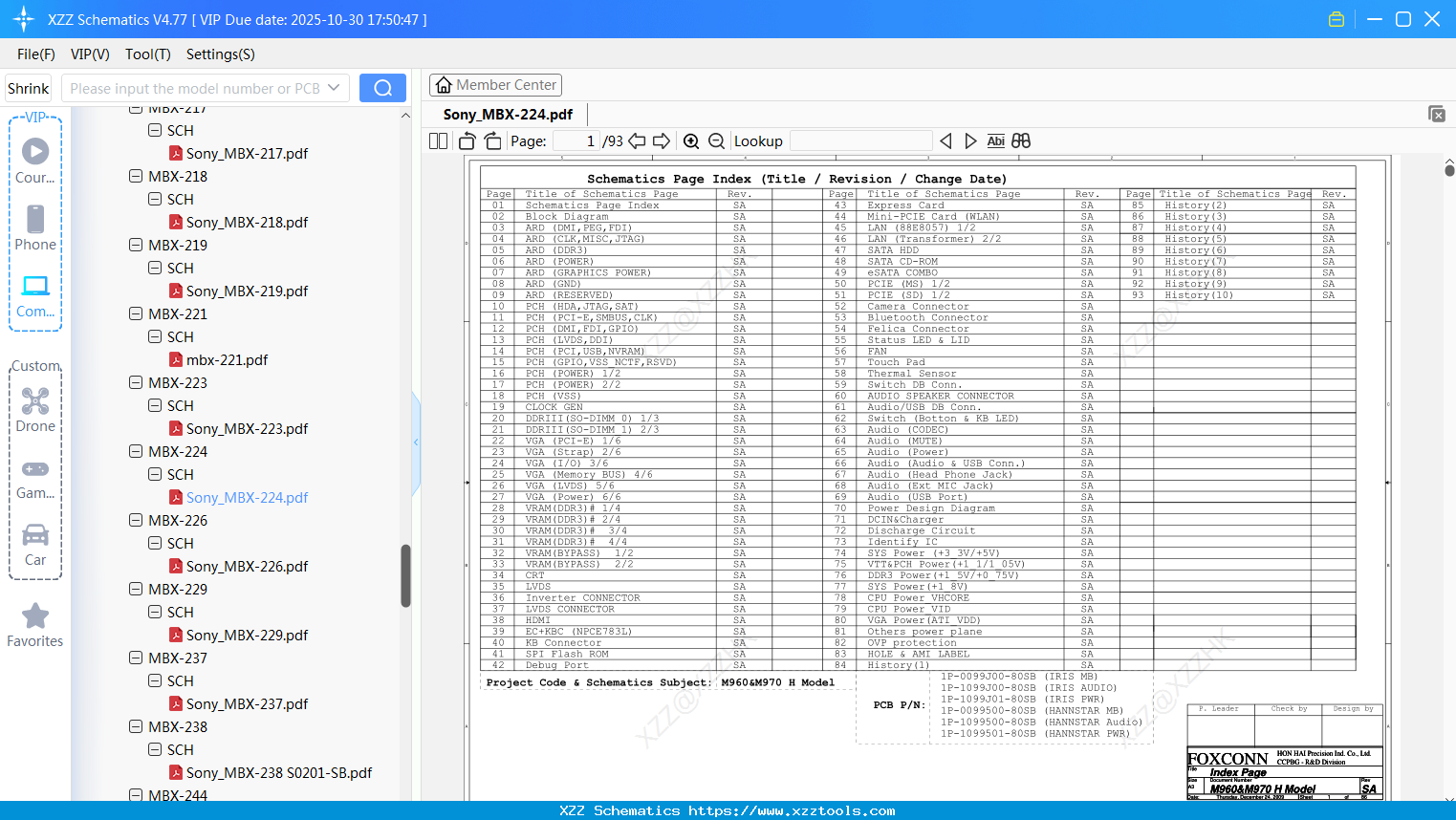
Task: Focus the model number or PCB search field
Action: click(x=196, y=88)
